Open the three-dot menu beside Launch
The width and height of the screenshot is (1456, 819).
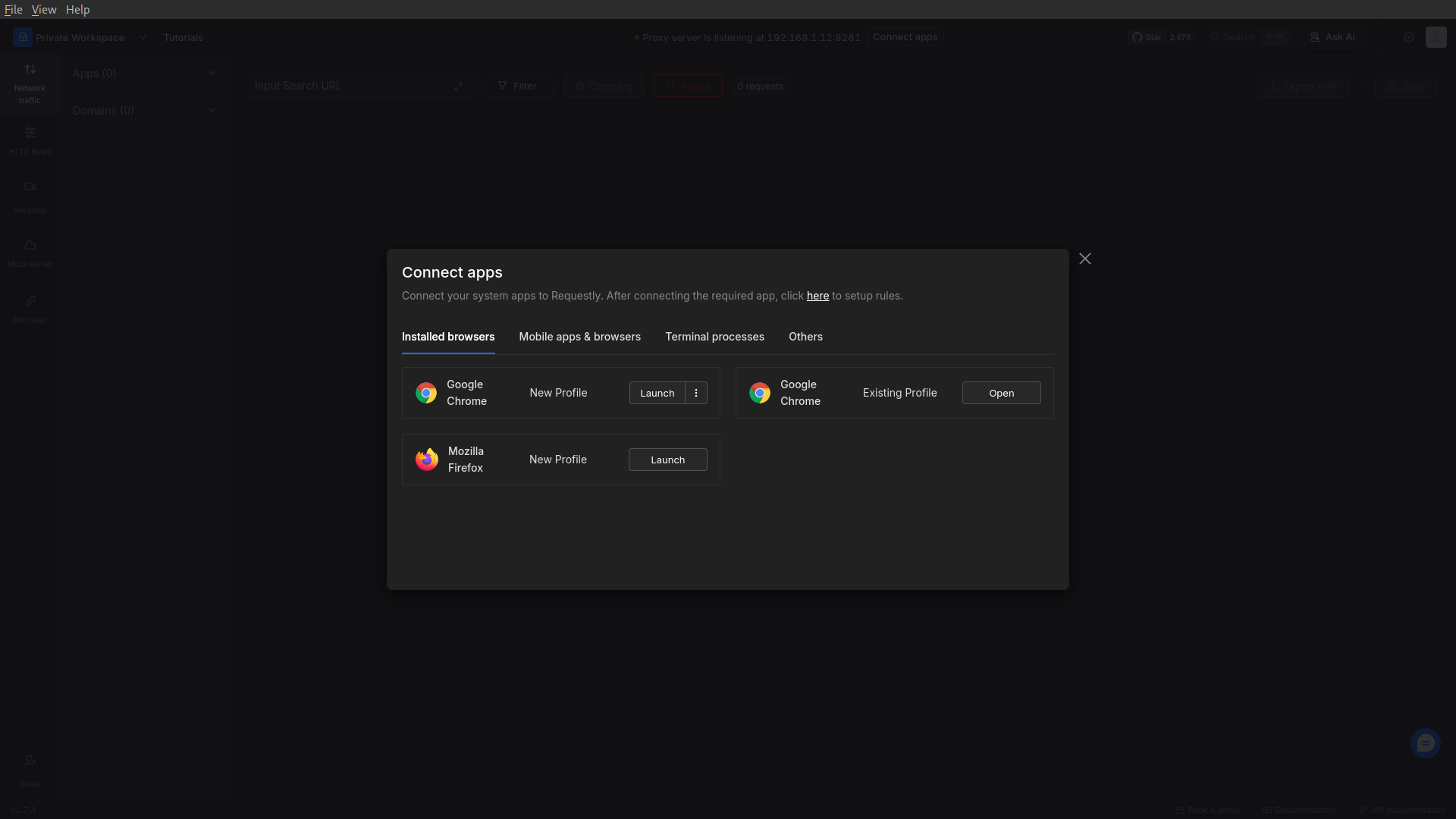click(696, 393)
